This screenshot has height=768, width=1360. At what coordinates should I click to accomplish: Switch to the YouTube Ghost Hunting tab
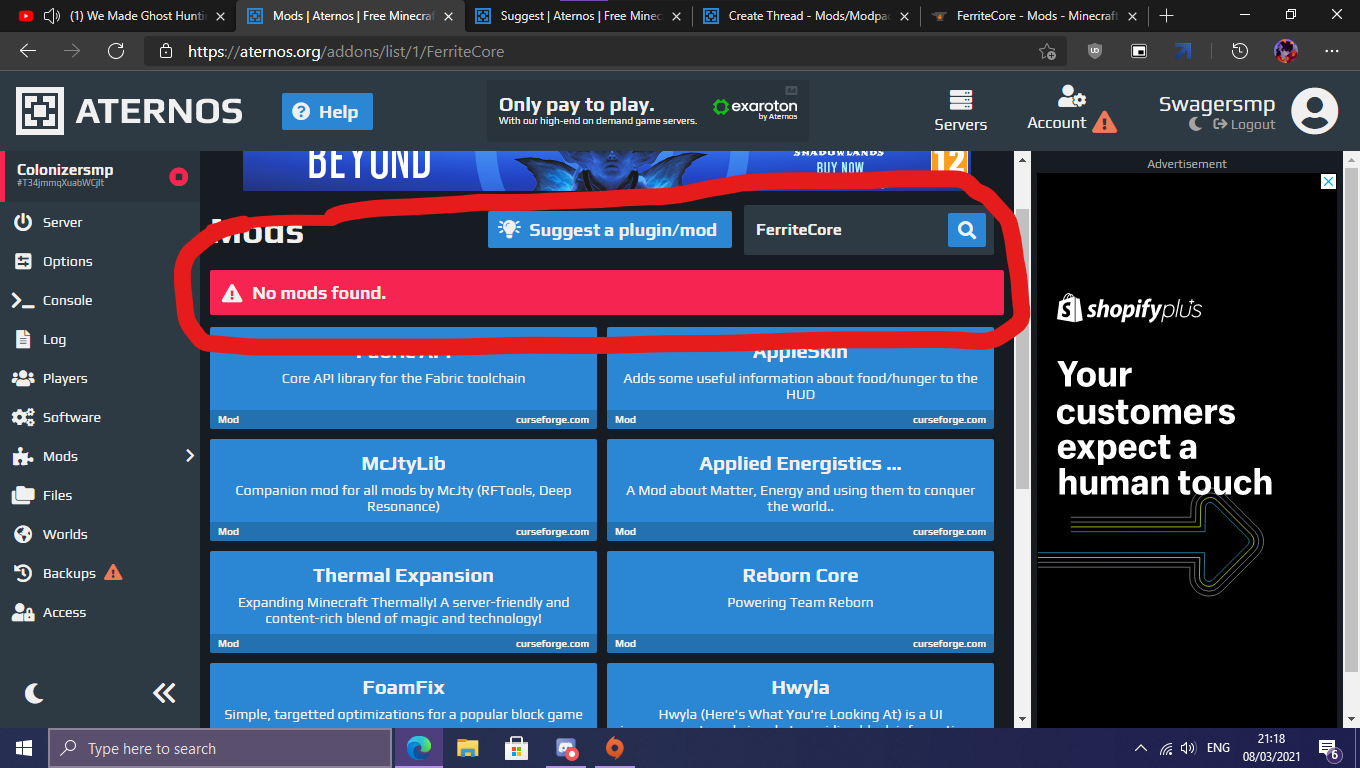tap(123, 16)
